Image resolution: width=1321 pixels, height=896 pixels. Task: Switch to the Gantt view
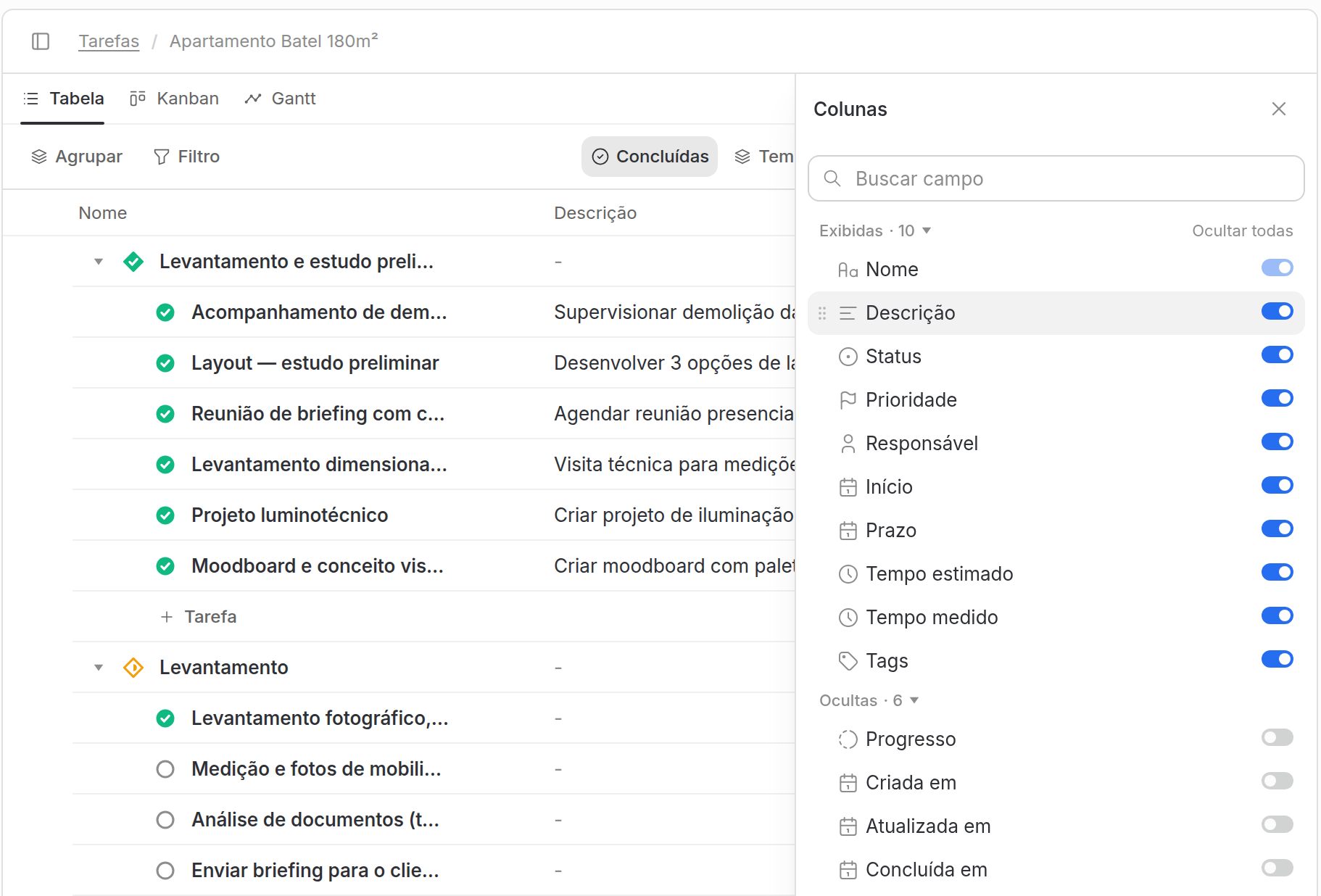coord(281,99)
